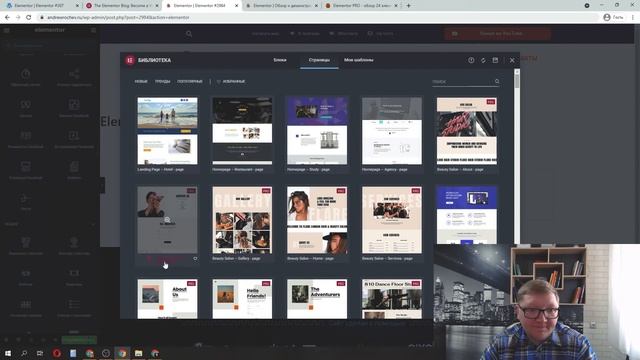The image size is (640, 360).
Task: Click the sync library icon
Action: point(483,60)
